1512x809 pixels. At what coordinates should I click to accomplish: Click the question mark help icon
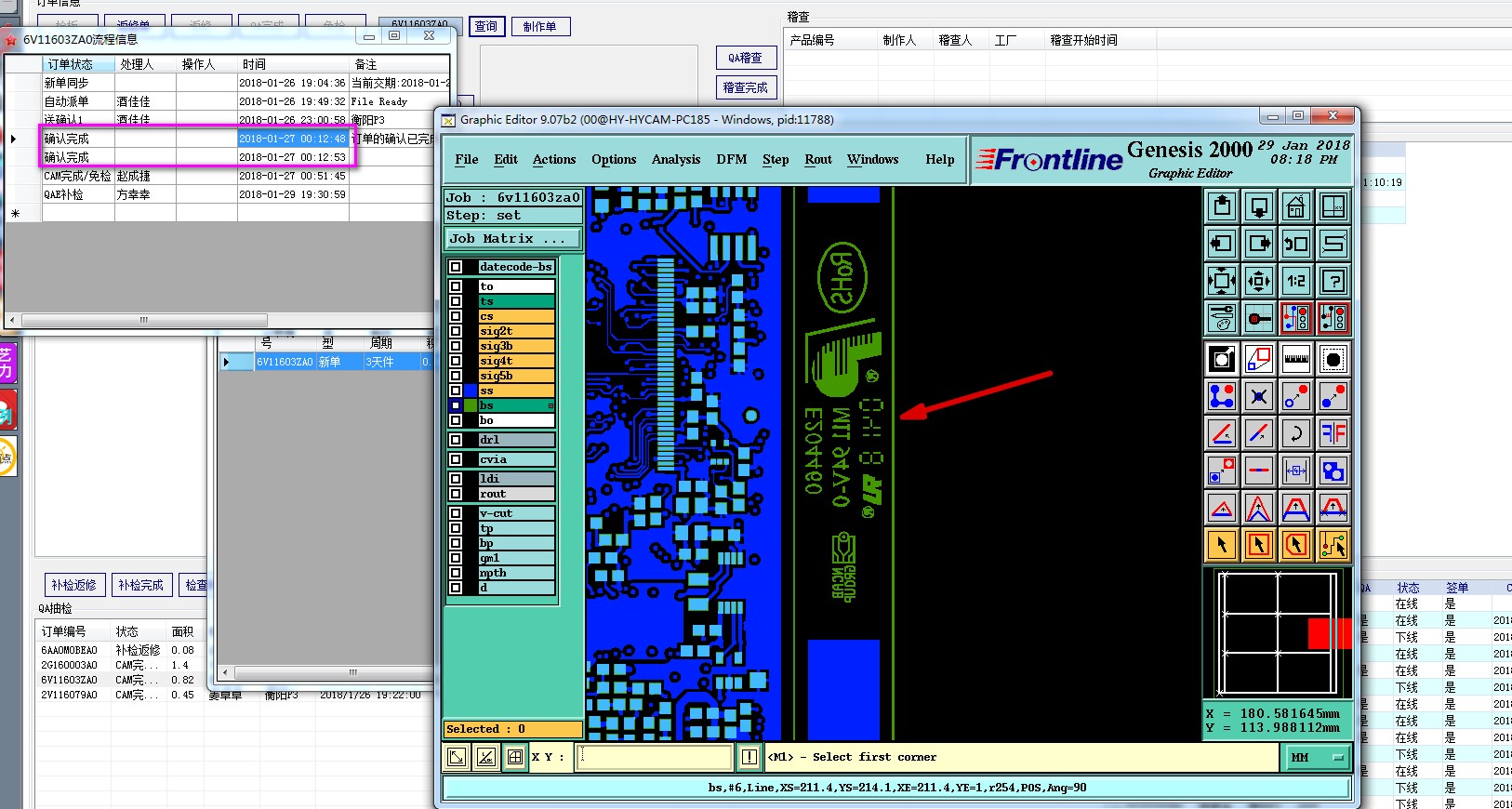[x=1333, y=280]
